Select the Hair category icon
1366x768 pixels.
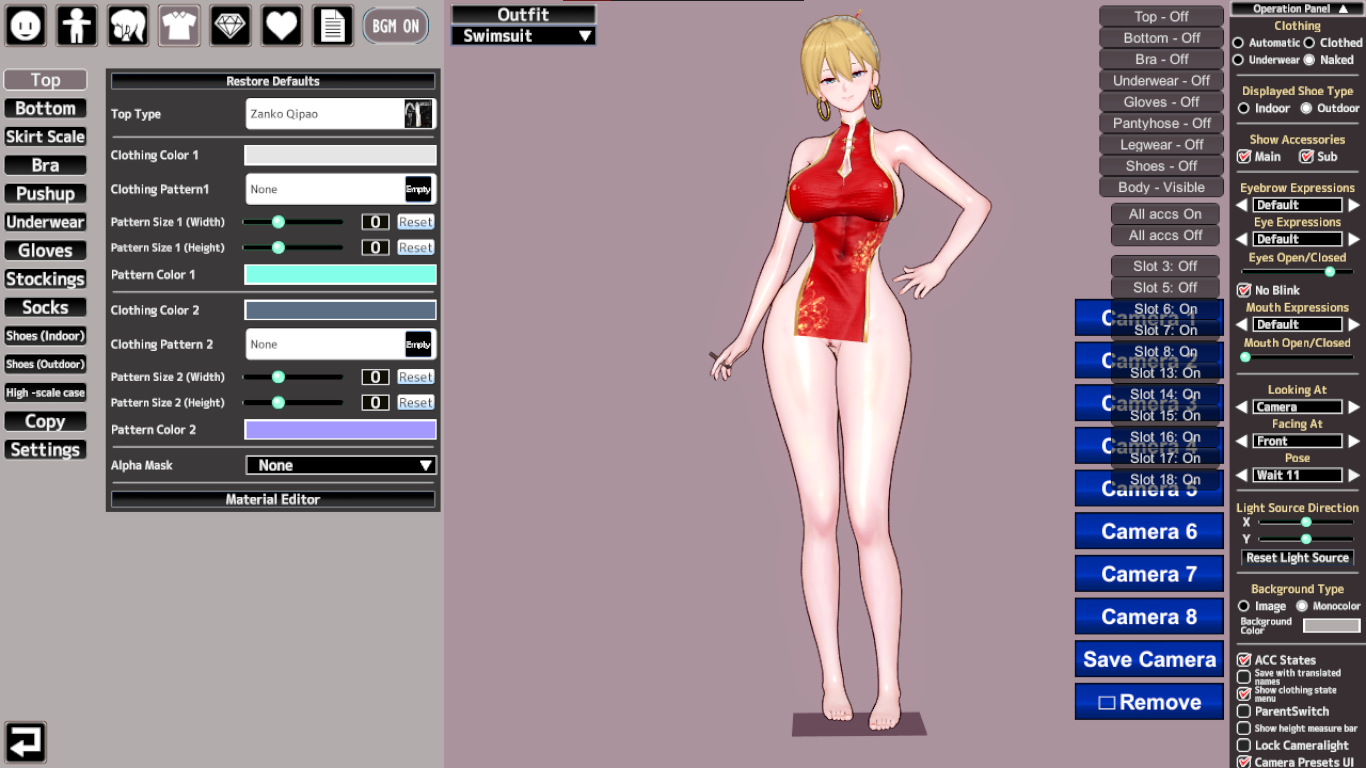(x=128, y=26)
